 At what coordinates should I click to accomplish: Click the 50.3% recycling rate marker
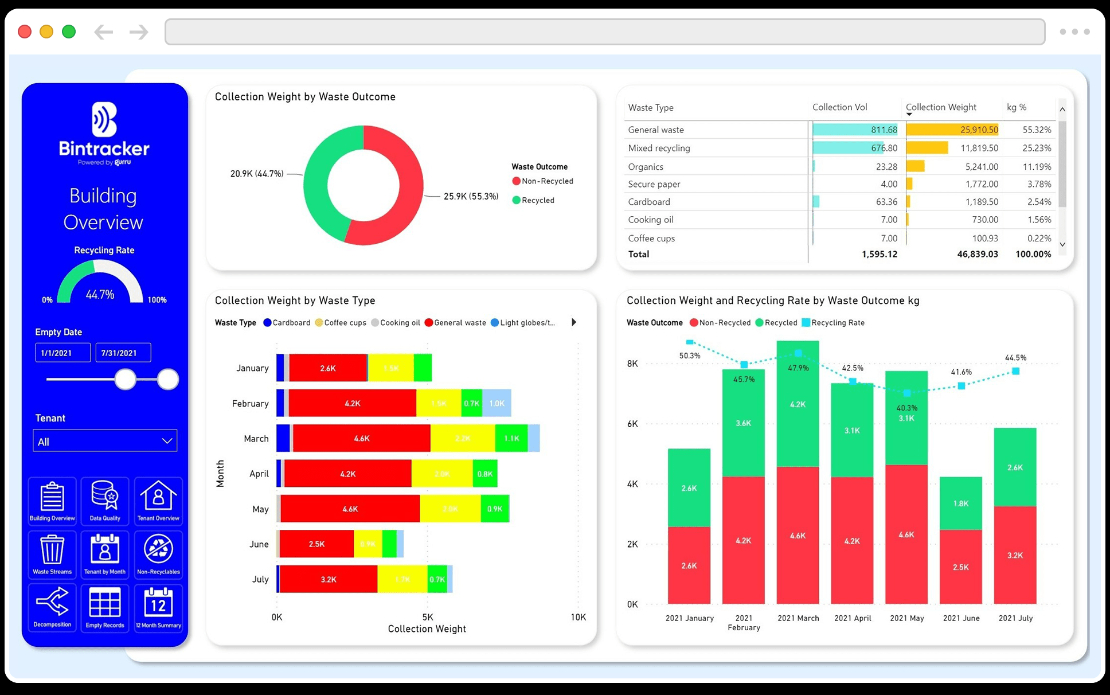(690, 343)
